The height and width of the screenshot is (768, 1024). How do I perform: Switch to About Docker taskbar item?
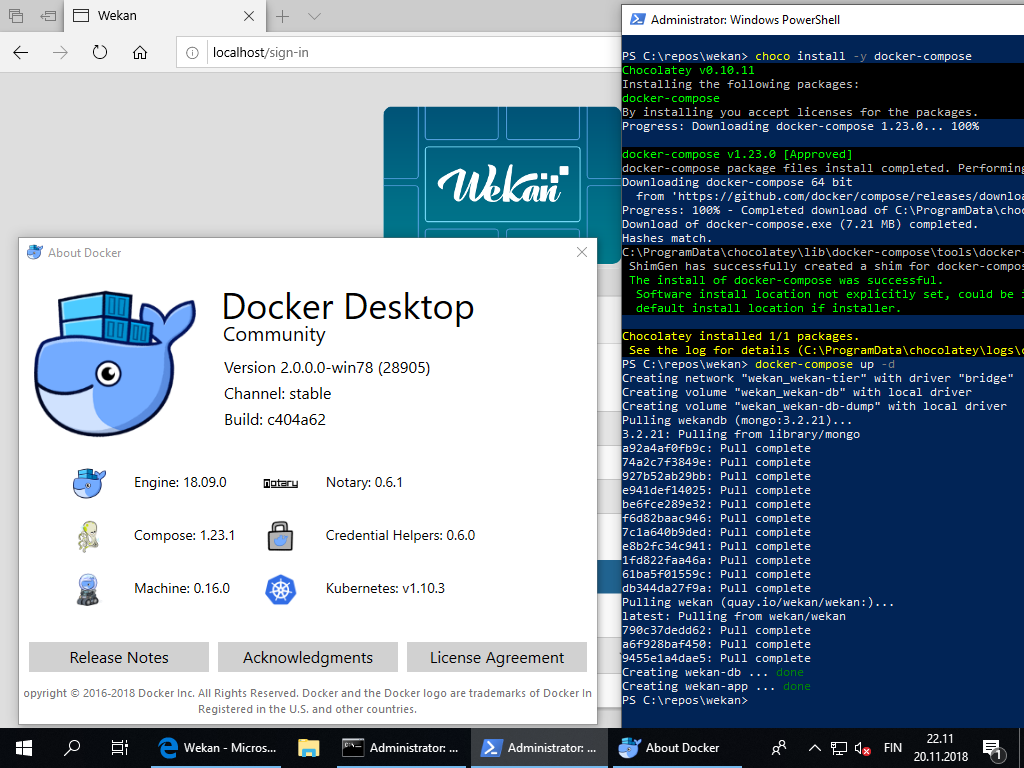coord(669,747)
